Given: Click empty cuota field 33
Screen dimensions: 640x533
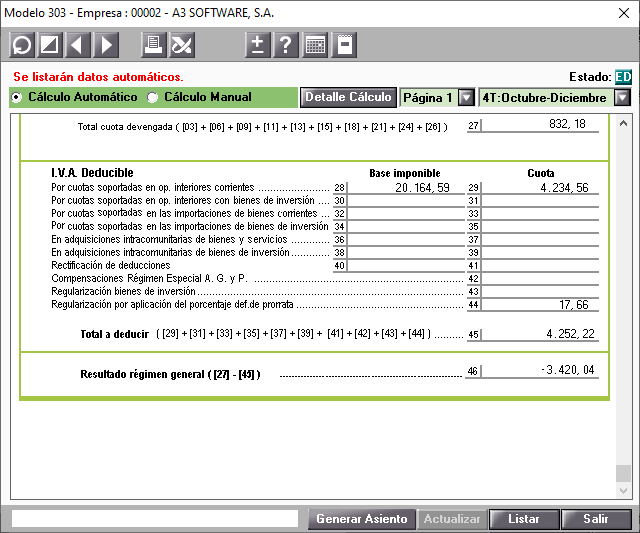Looking at the screenshot, I should point(540,214).
